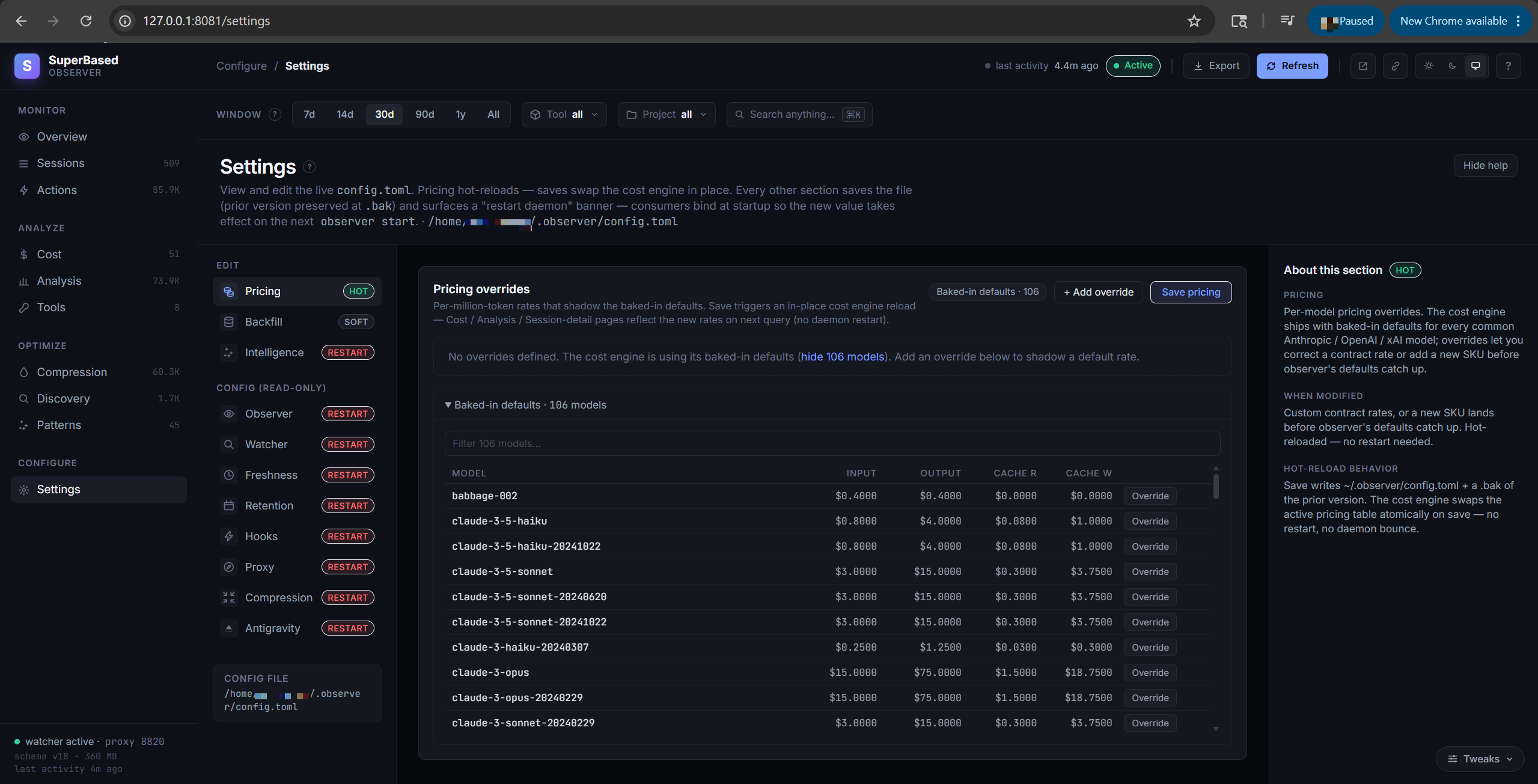1538x784 pixels.
Task: Open the Project all dropdown
Action: 667,114
